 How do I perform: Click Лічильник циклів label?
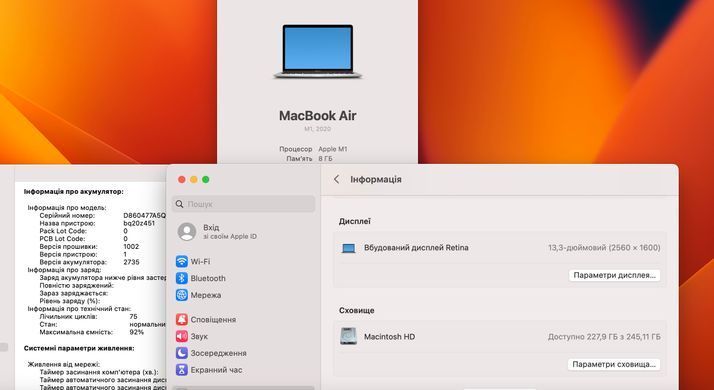click(x=68, y=316)
